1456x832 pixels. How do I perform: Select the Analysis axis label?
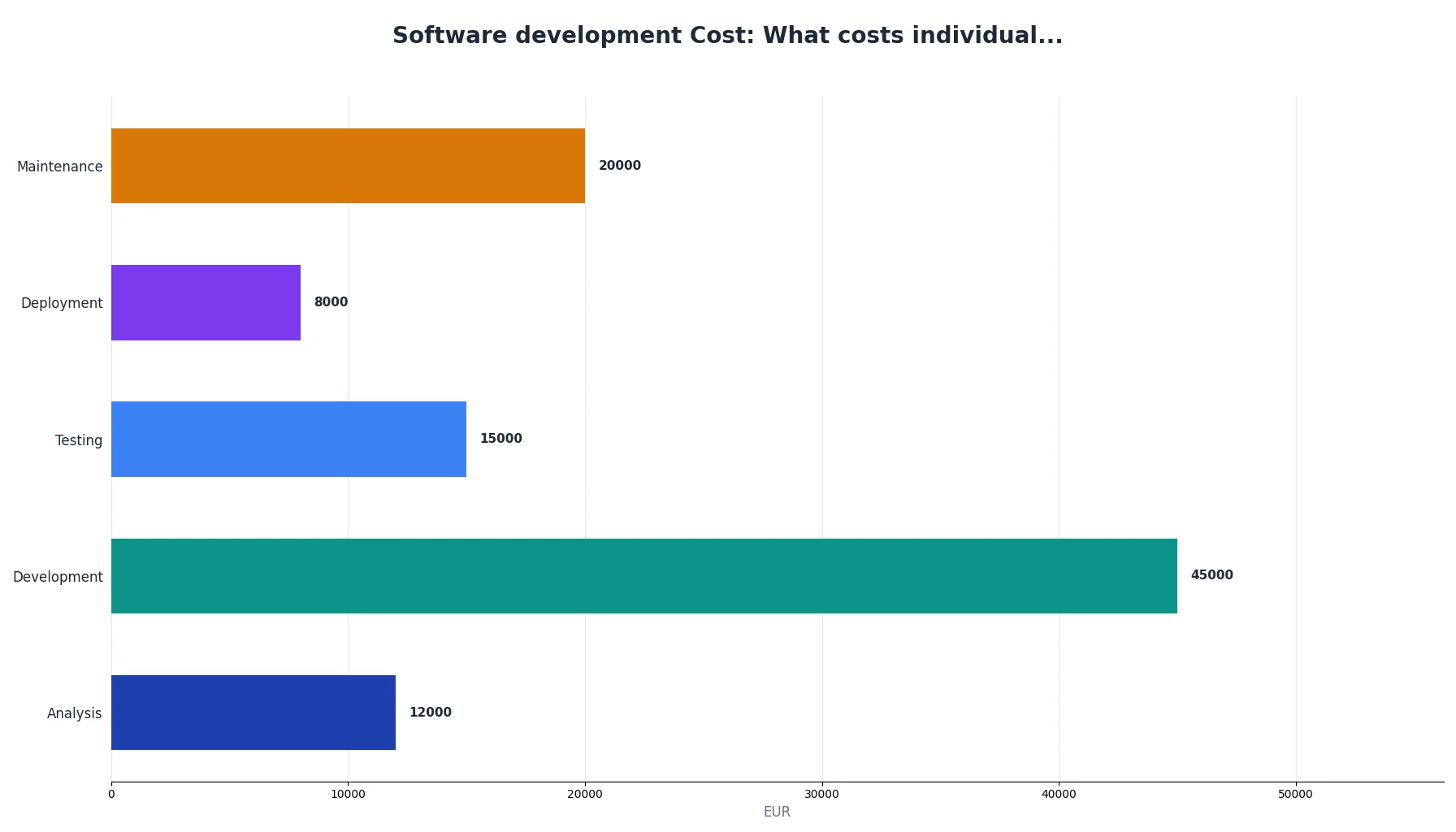[75, 713]
